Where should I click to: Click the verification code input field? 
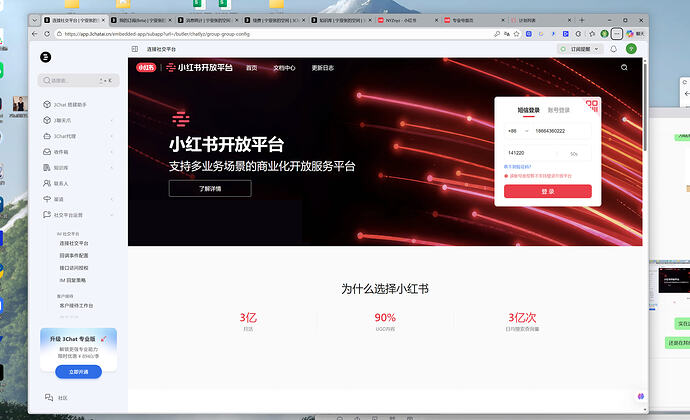tap(532, 153)
